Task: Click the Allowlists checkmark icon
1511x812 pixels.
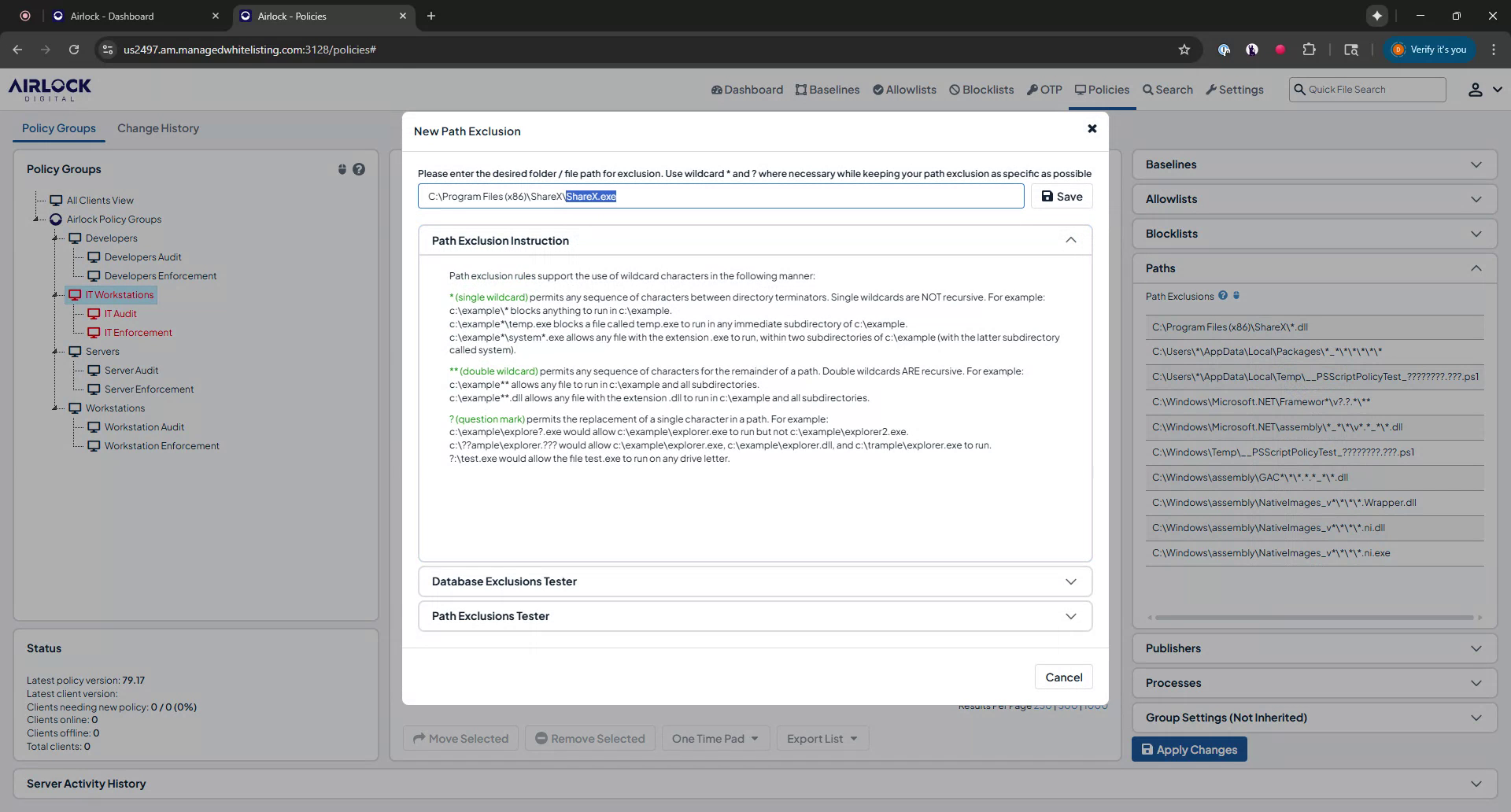Action: tap(877, 89)
